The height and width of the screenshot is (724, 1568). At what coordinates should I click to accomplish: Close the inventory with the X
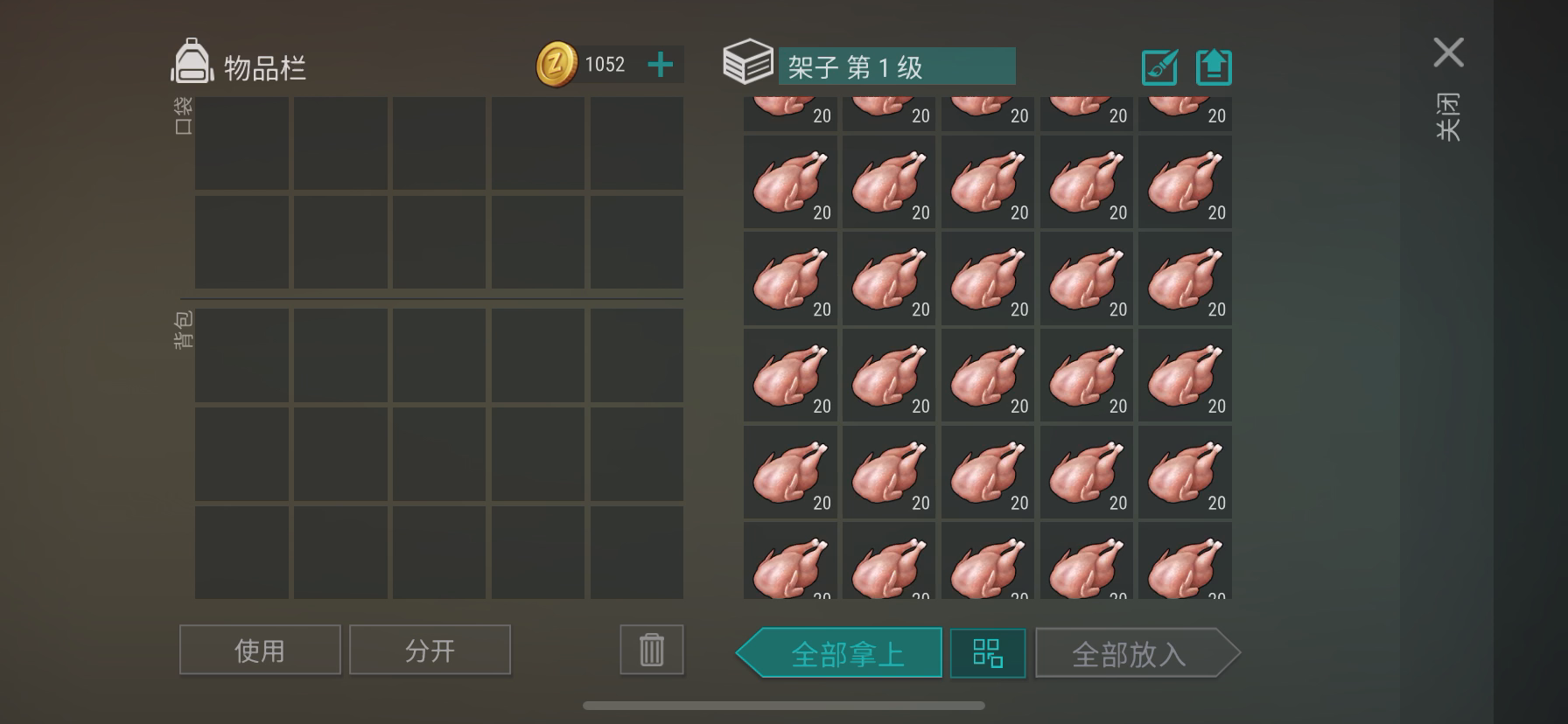pyautogui.click(x=1449, y=52)
